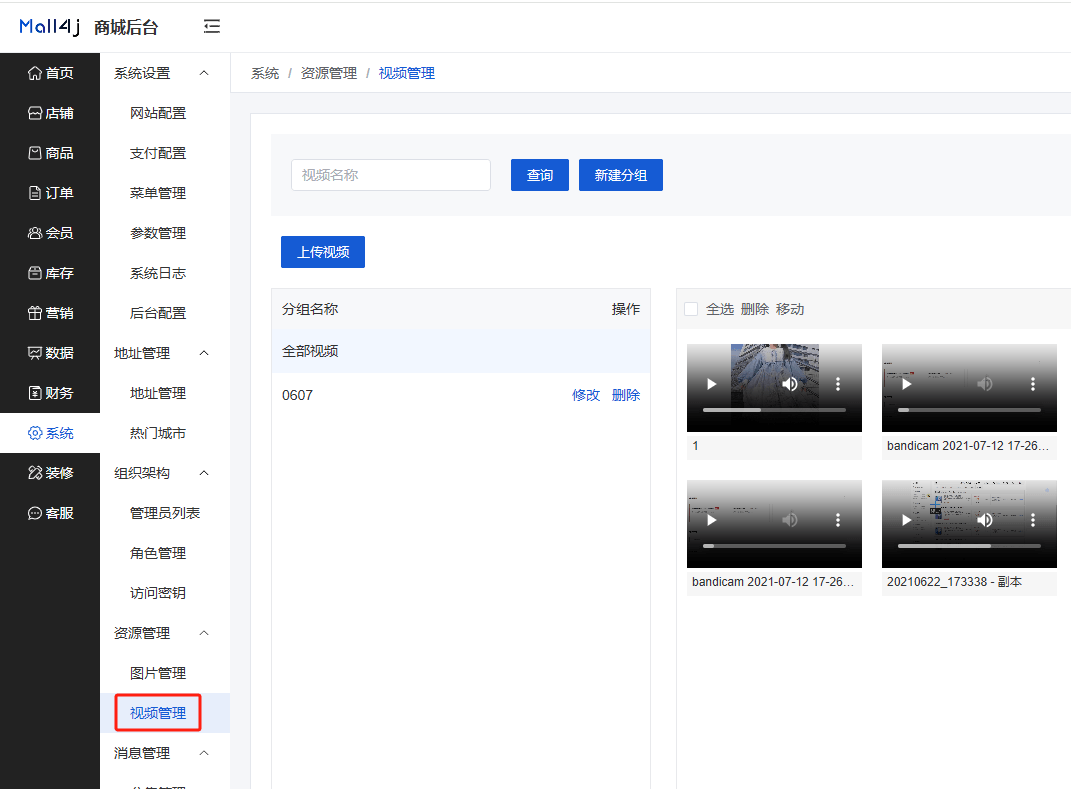Open 图片管理 menu item

click(158, 673)
